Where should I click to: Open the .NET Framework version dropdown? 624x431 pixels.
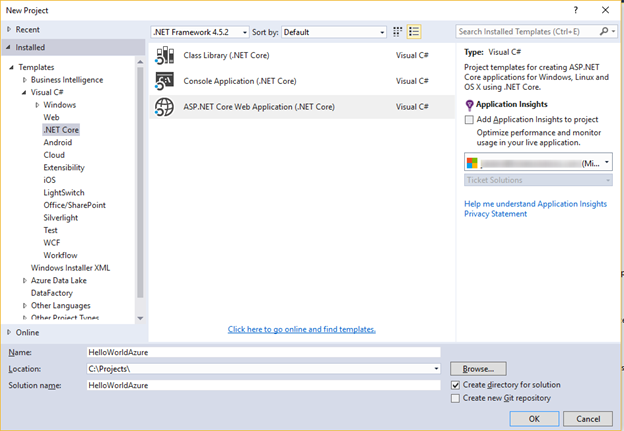[200, 32]
